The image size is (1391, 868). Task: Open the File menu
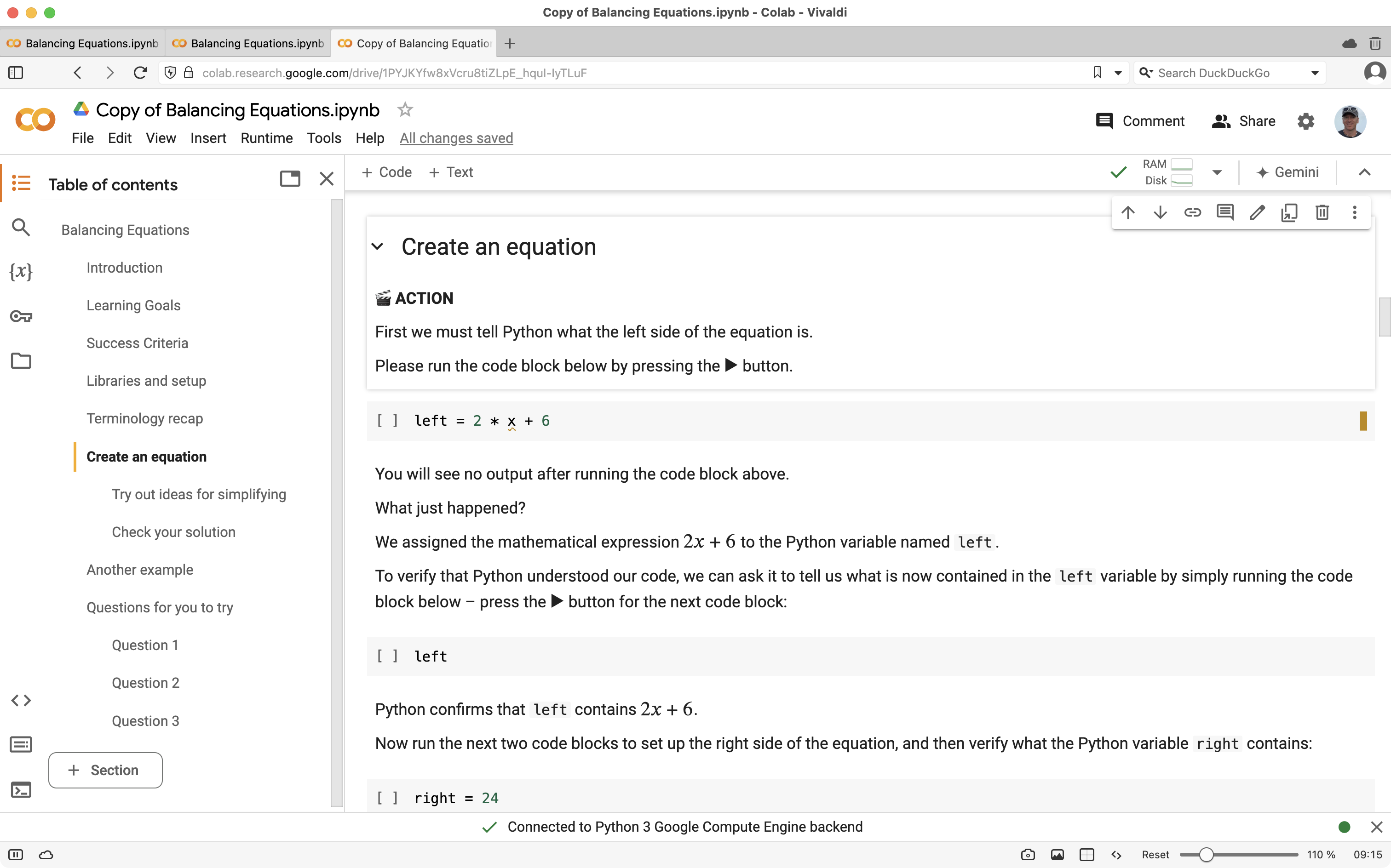click(x=83, y=138)
